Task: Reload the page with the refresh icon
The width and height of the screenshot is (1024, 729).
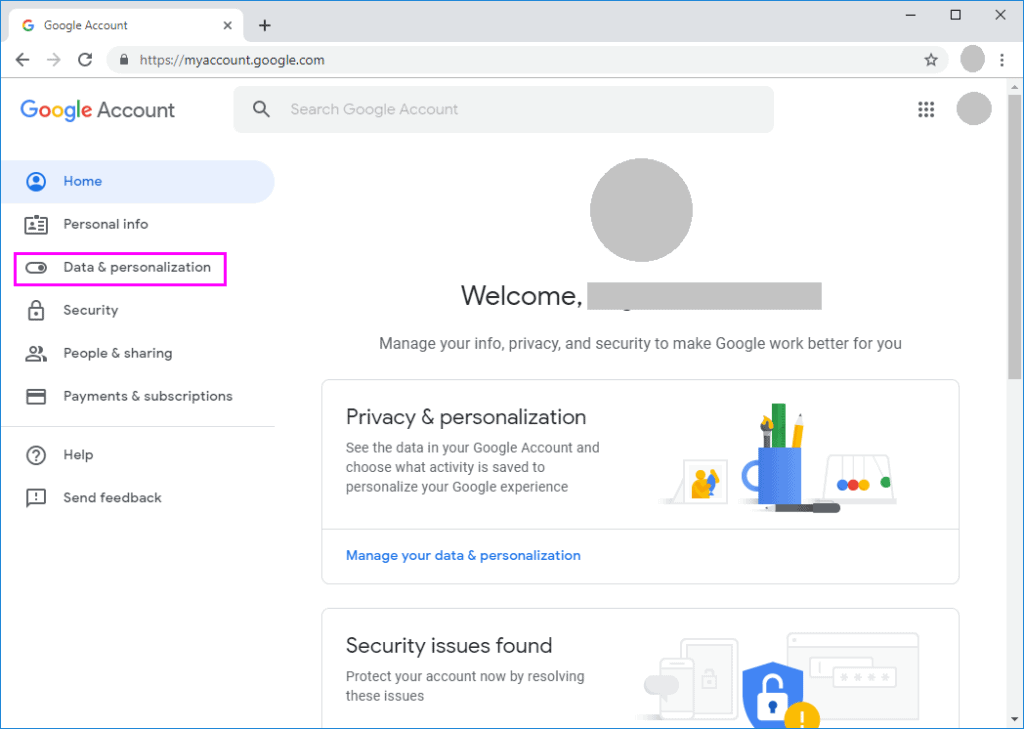Action: click(x=85, y=60)
